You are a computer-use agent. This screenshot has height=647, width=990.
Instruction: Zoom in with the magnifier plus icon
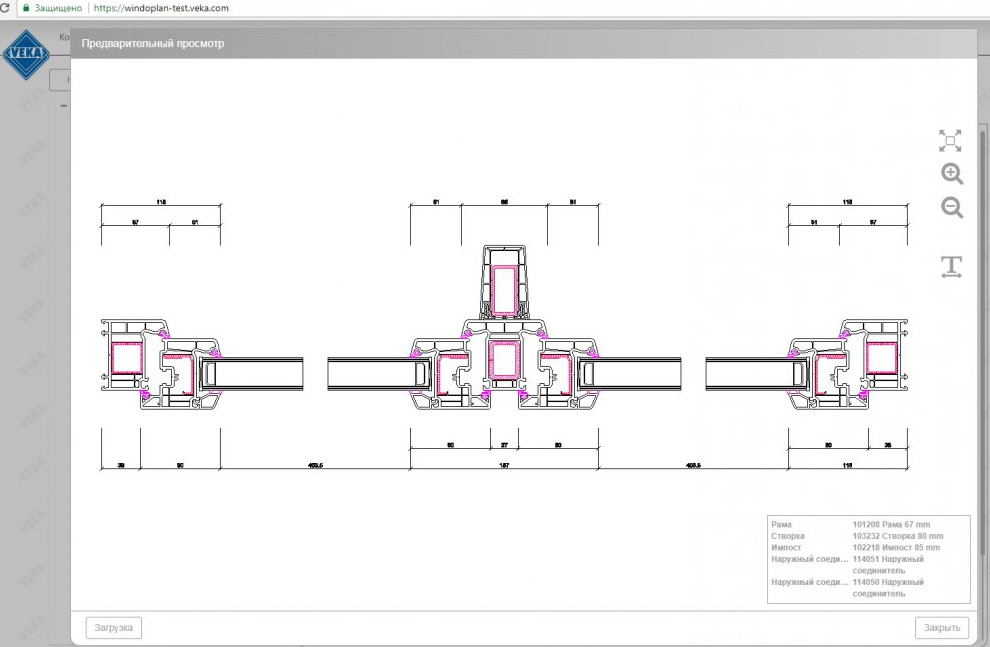click(952, 174)
